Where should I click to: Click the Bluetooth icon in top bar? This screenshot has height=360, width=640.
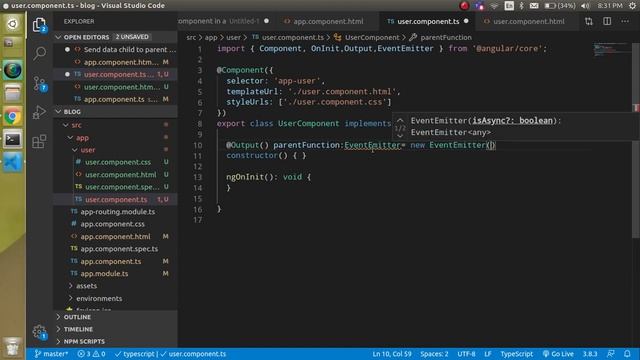tap(521, 6)
